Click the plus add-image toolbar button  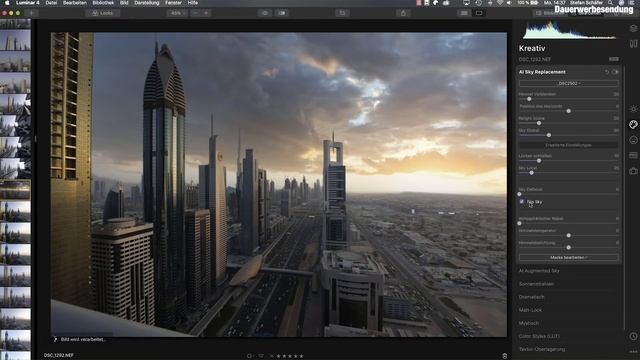pos(31,13)
